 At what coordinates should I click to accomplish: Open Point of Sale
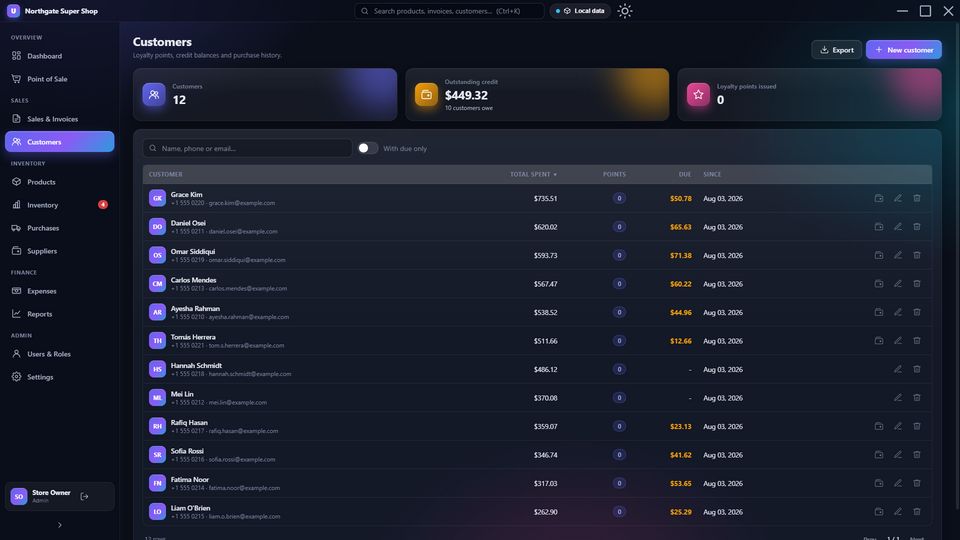pos(59,79)
